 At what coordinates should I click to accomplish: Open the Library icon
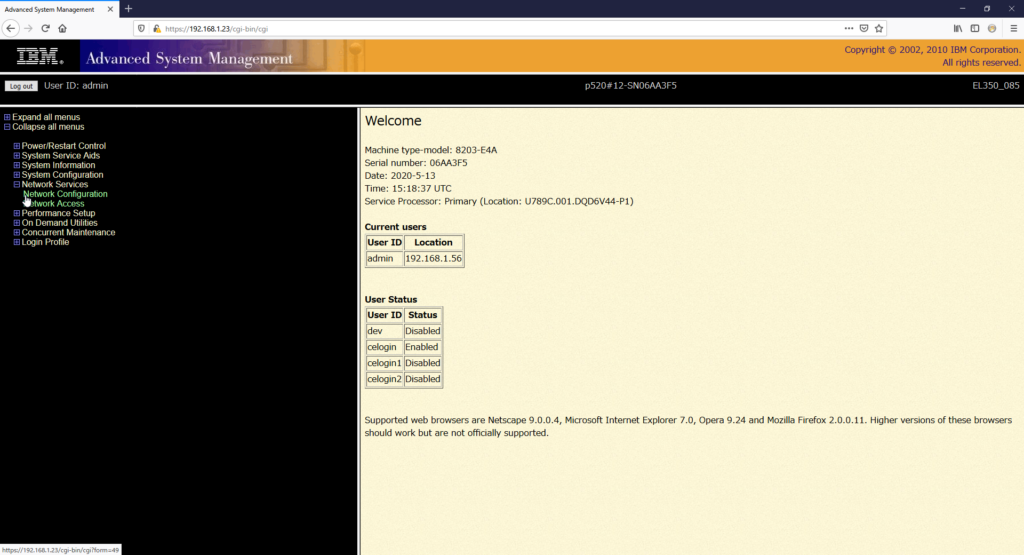coord(957,28)
